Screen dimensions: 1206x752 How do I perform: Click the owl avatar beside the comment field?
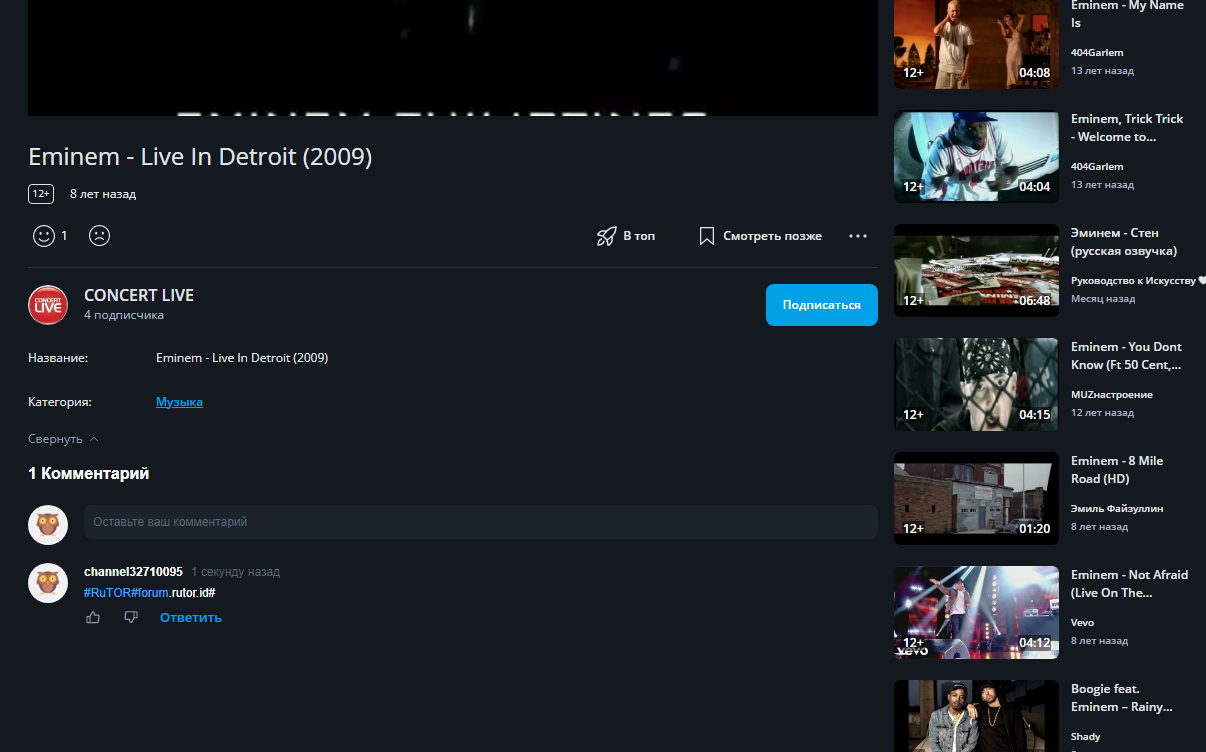pos(48,525)
